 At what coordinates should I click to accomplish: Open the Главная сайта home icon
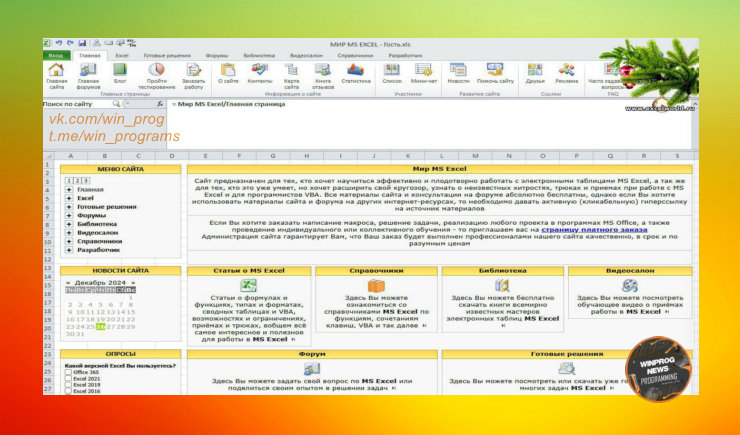[x=56, y=70]
